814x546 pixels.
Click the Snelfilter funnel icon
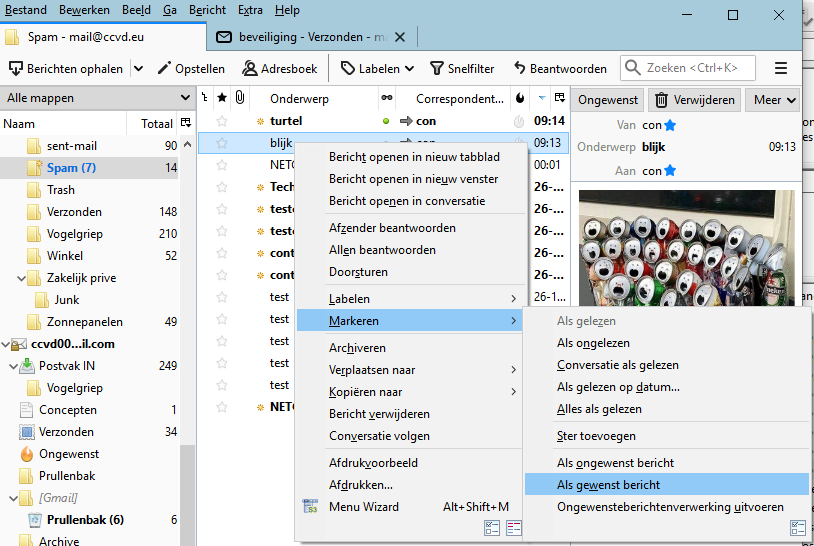coord(437,69)
